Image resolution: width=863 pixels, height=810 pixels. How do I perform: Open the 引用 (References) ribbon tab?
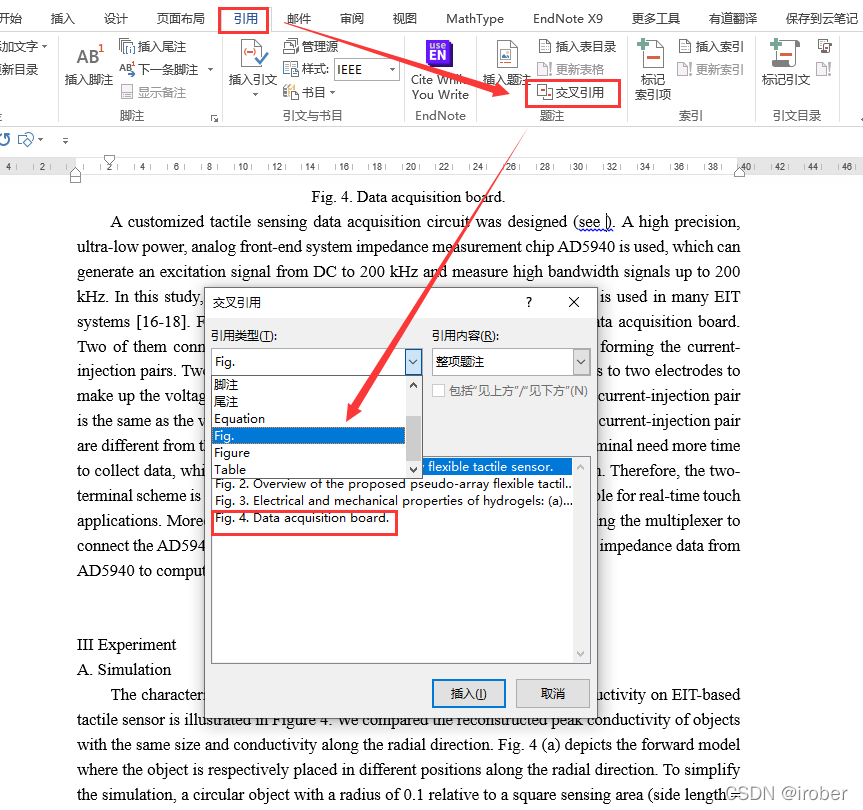[245, 19]
